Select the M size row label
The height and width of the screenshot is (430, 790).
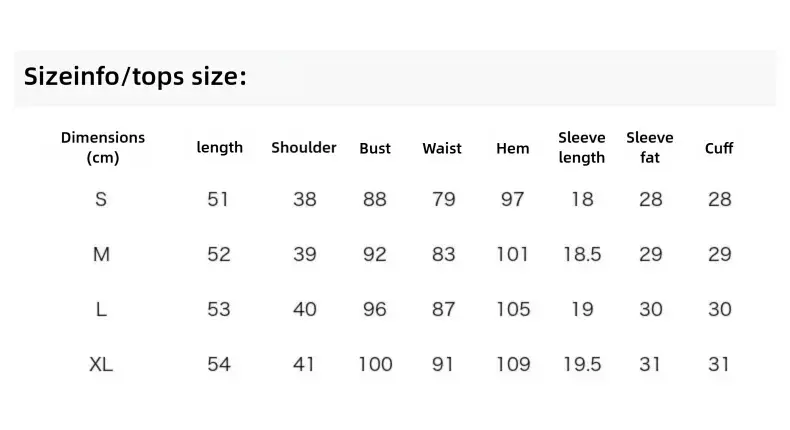[x=101, y=254]
